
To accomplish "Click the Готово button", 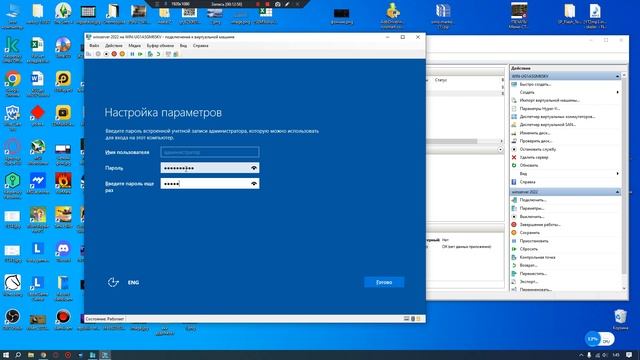I will click(384, 282).
